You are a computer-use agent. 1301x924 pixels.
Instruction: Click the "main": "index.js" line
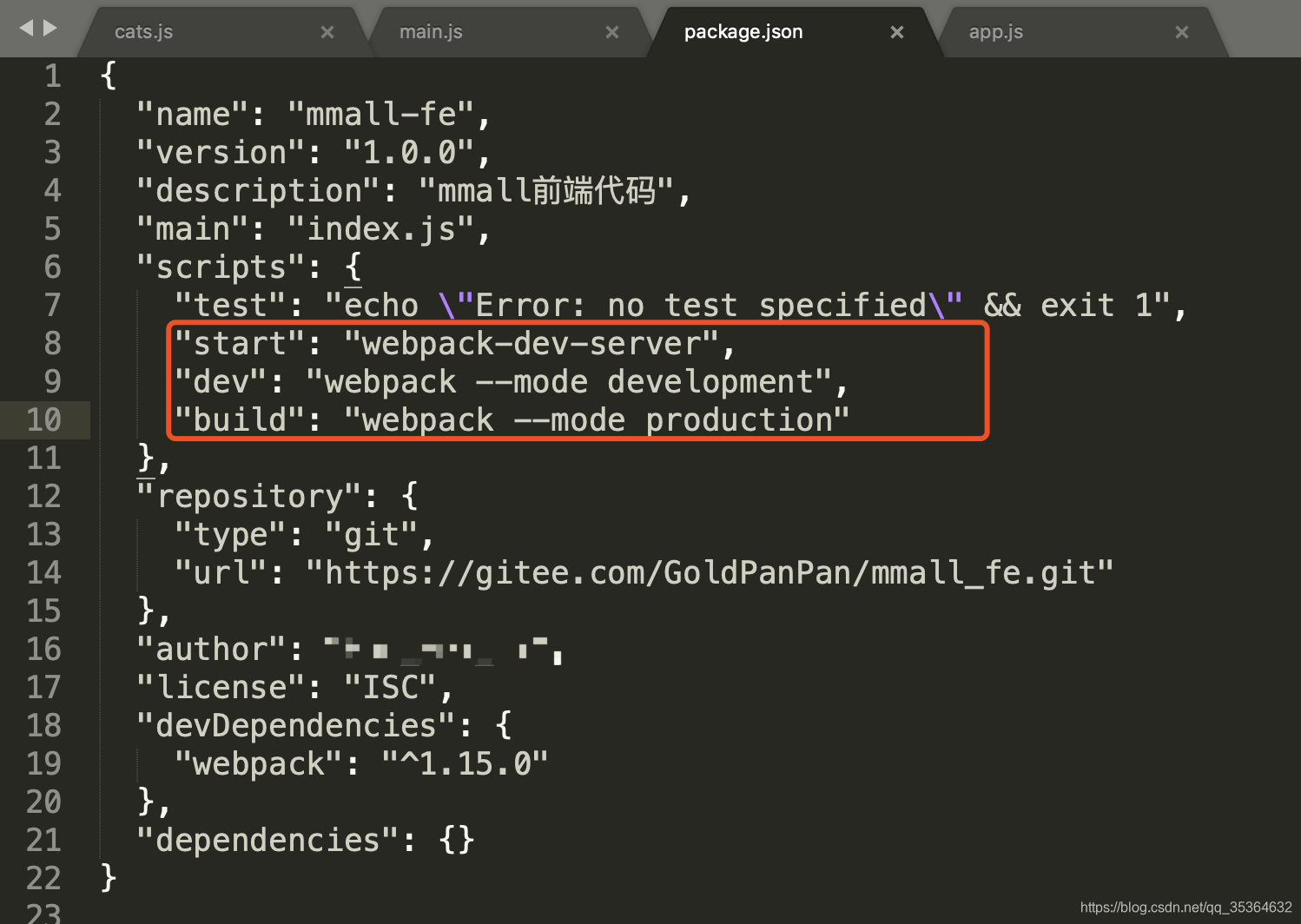(314, 228)
